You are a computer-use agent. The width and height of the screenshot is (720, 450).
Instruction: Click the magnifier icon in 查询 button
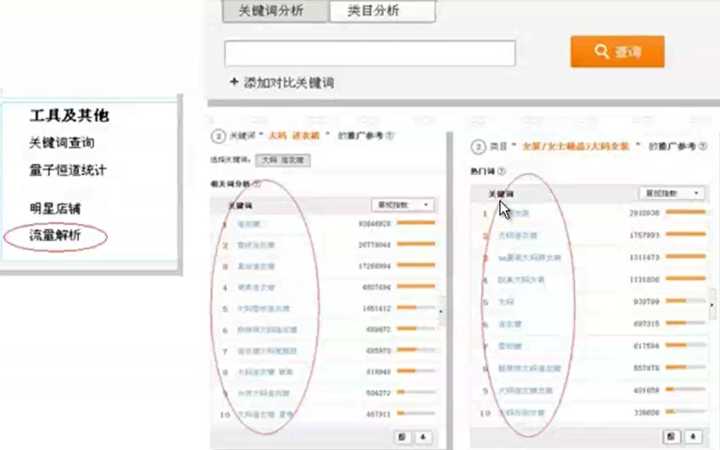pyautogui.click(x=601, y=51)
